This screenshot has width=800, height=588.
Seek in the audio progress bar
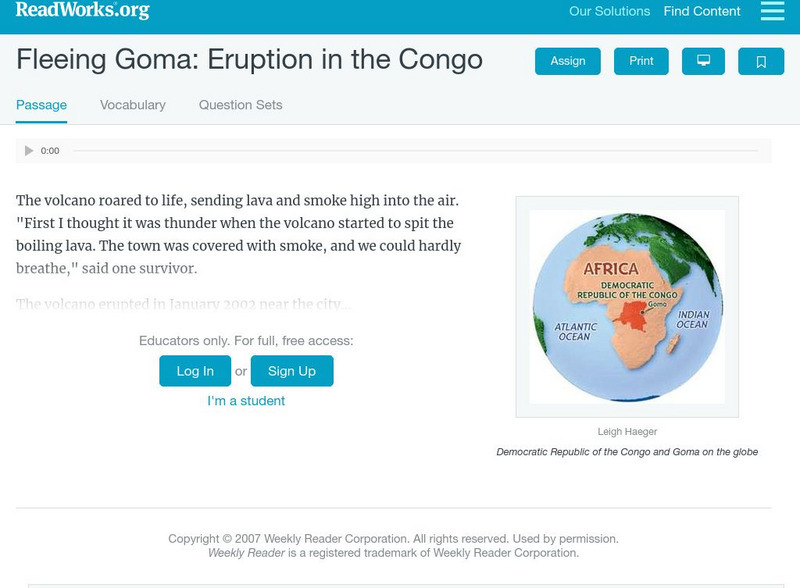point(415,151)
